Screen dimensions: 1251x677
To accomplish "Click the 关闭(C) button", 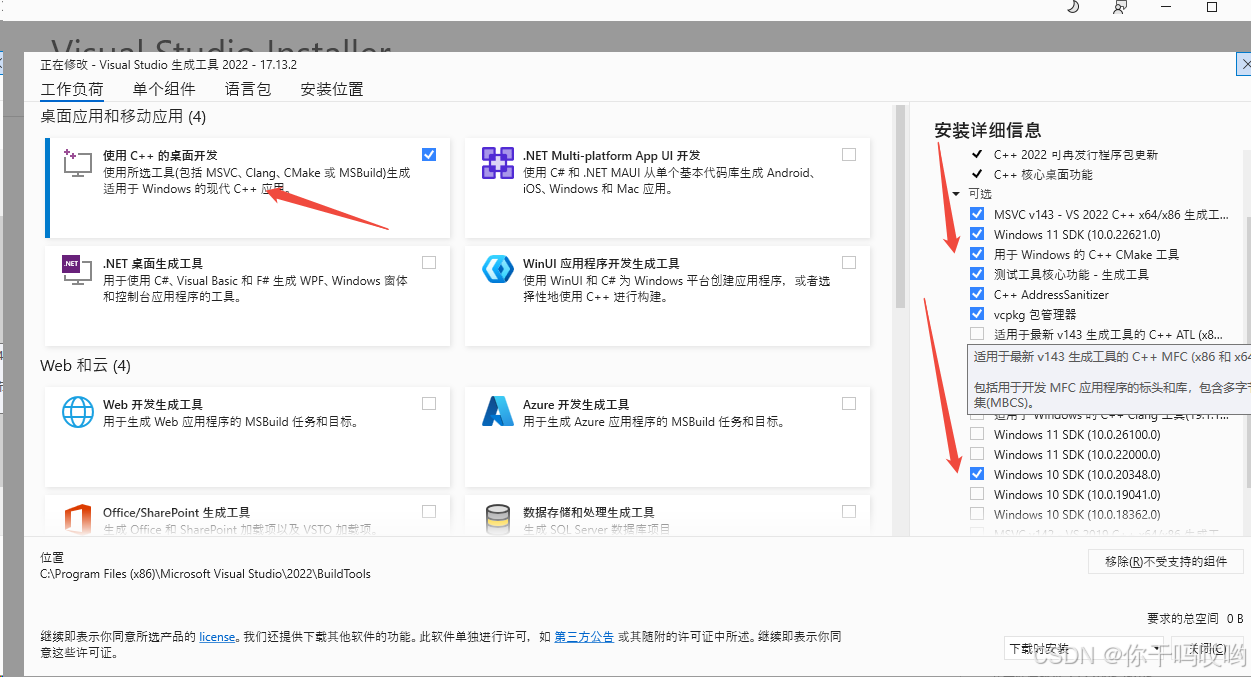I will tap(1209, 649).
